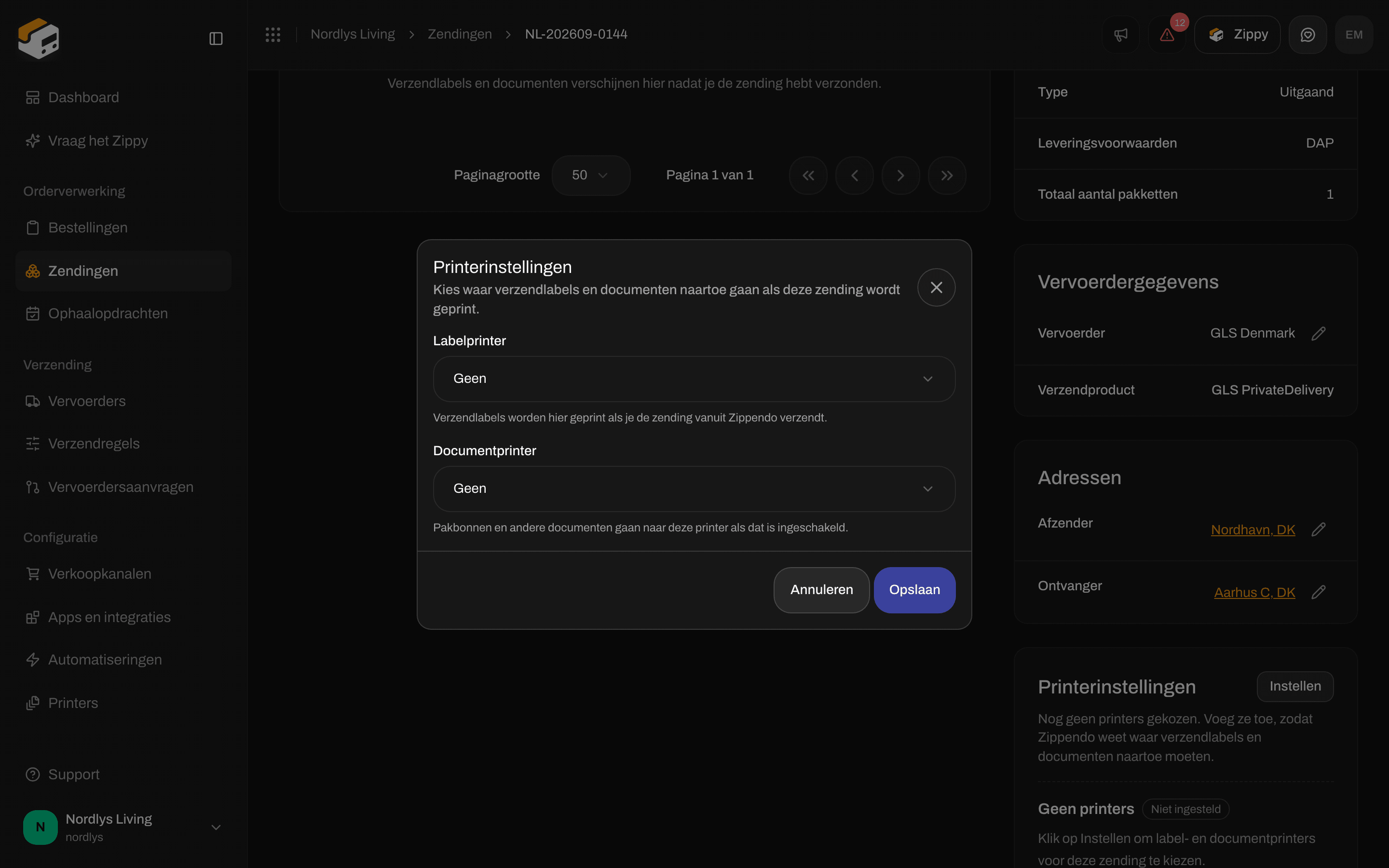Open Vervoerders menu item
Viewport: 1389px width, 868px height.
pos(123,401)
